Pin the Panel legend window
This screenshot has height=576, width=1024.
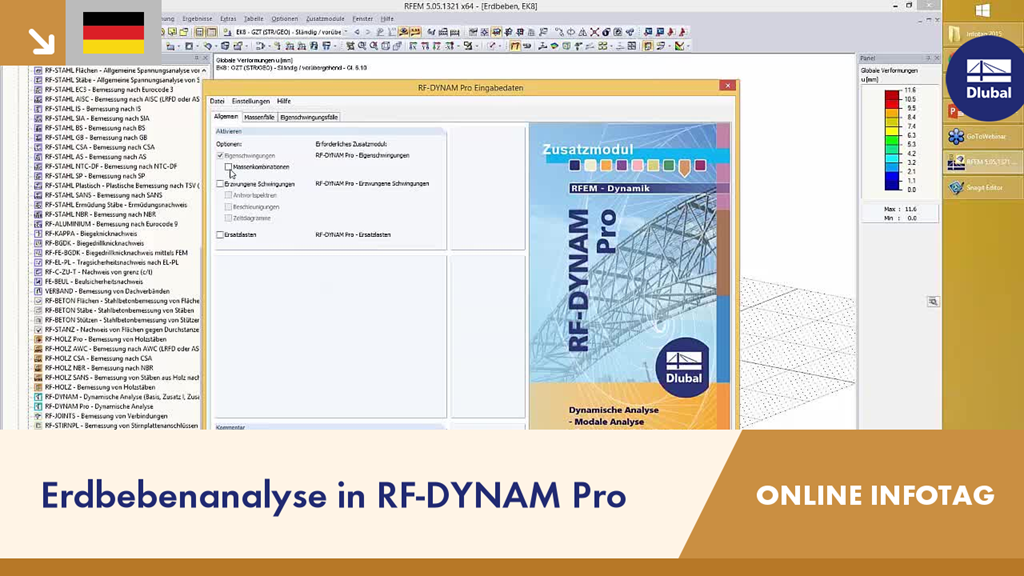[x=927, y=58]
